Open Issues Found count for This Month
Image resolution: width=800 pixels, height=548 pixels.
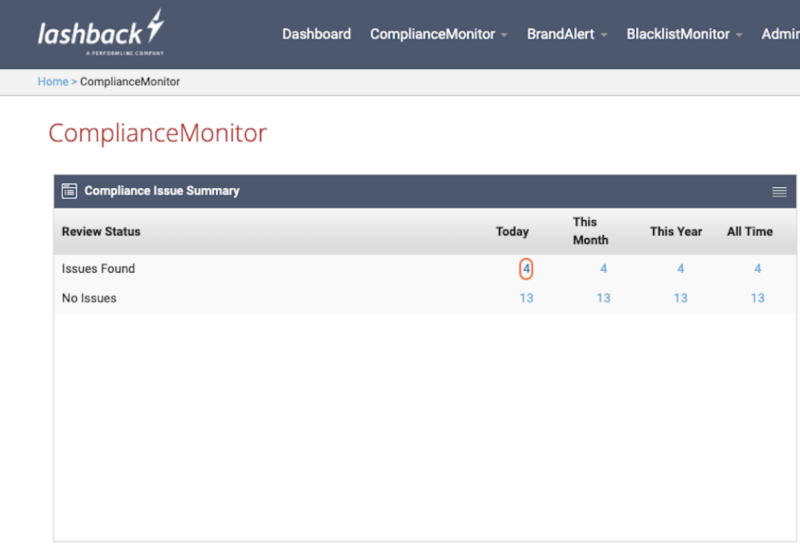[x=603, y=269]
